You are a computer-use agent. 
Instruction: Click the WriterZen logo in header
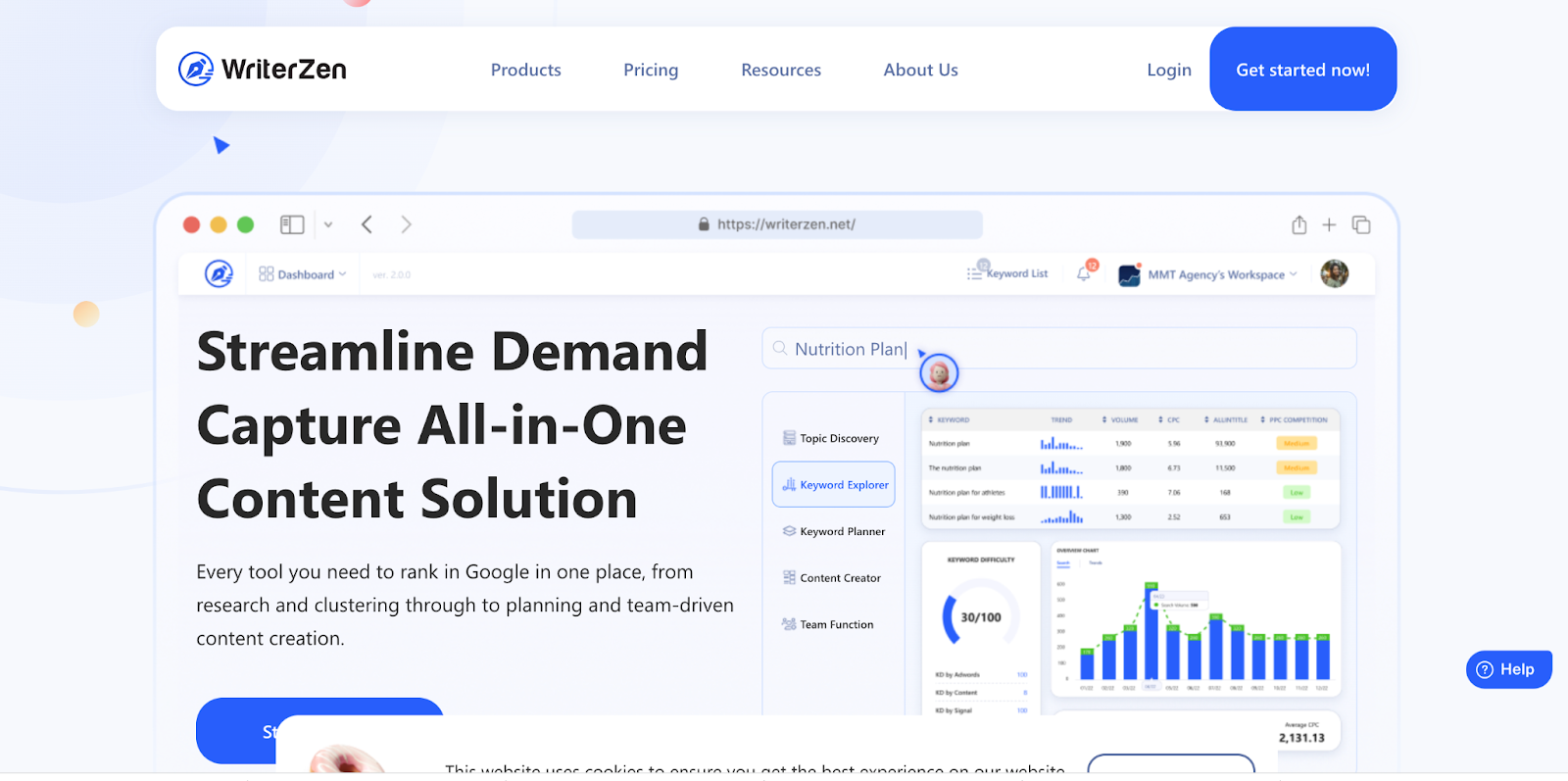pyautogui.click(x=263, y=70)
